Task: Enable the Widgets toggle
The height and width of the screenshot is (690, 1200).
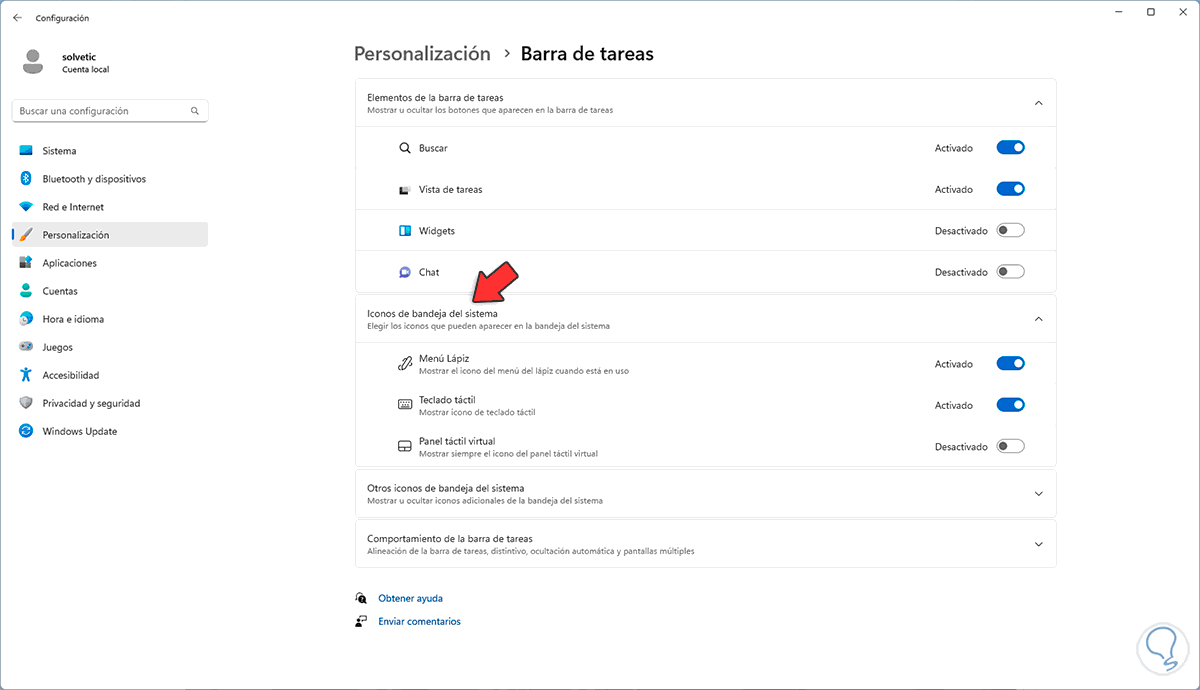Action: tap(1010, 231)
